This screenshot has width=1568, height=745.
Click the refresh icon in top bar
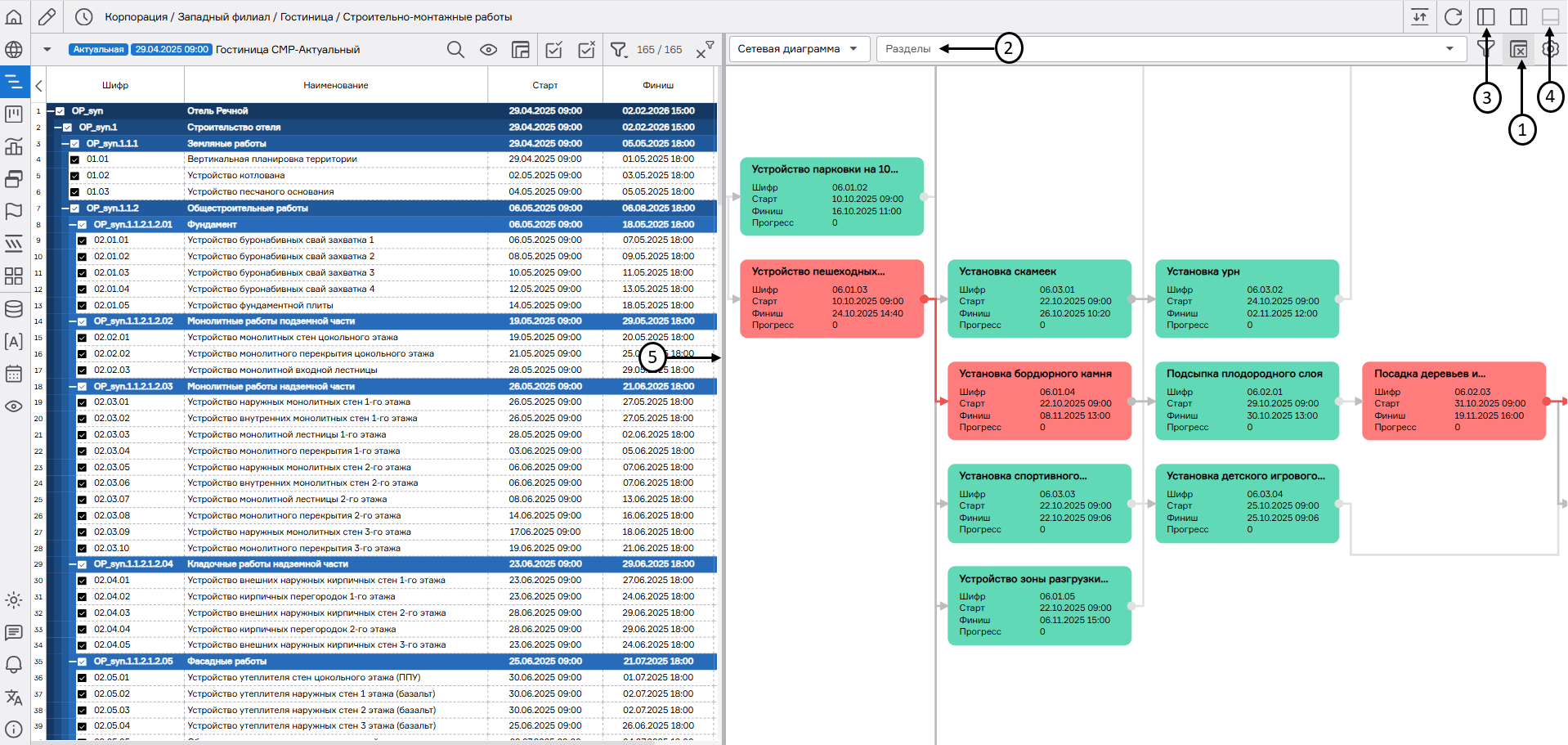tap(1453, 17)
